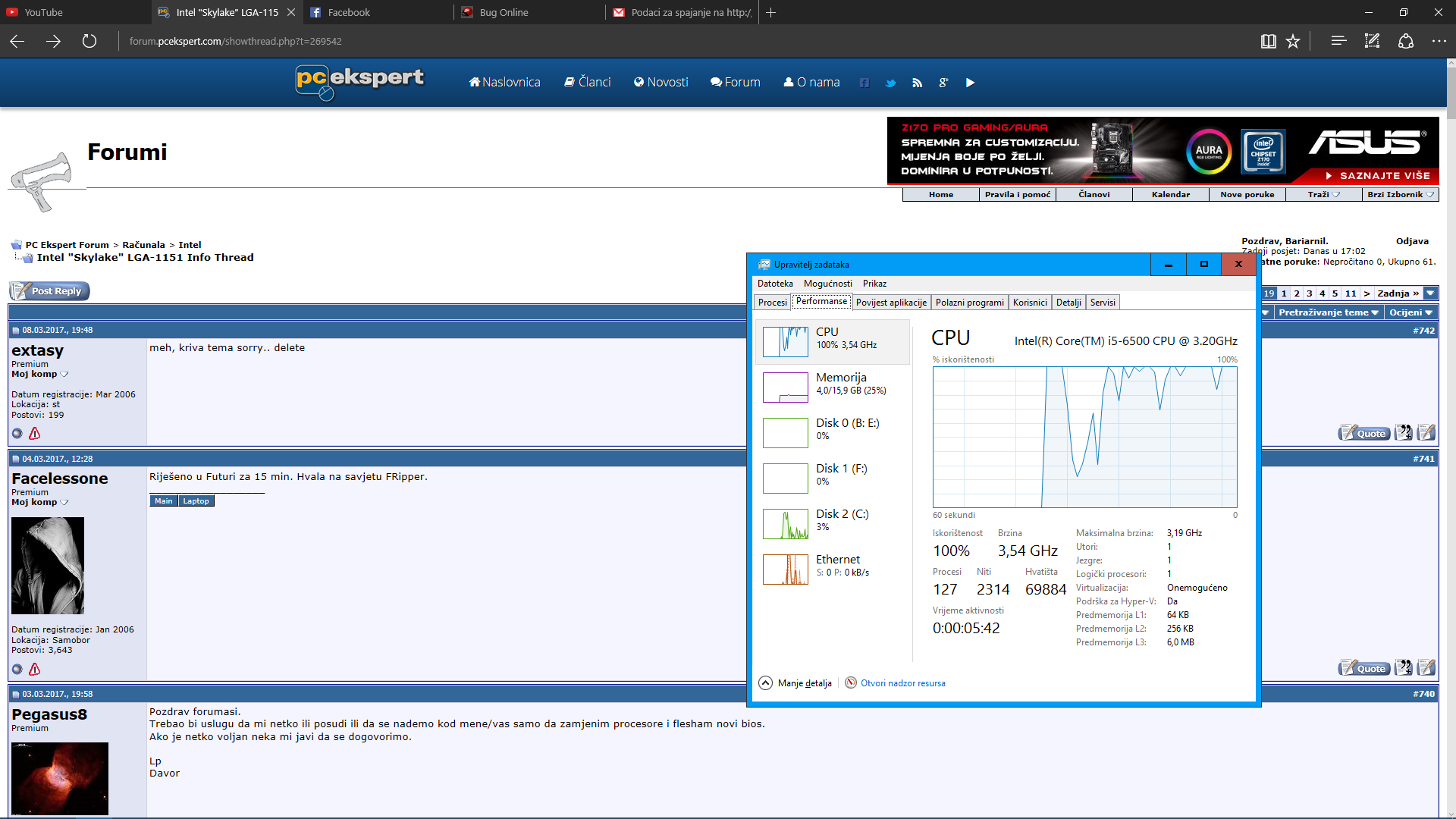Image resolution: width=1456 pixels, height=819 pixels.
Task: Open the Traži dropdown menu
Action: coord(1323,195)
